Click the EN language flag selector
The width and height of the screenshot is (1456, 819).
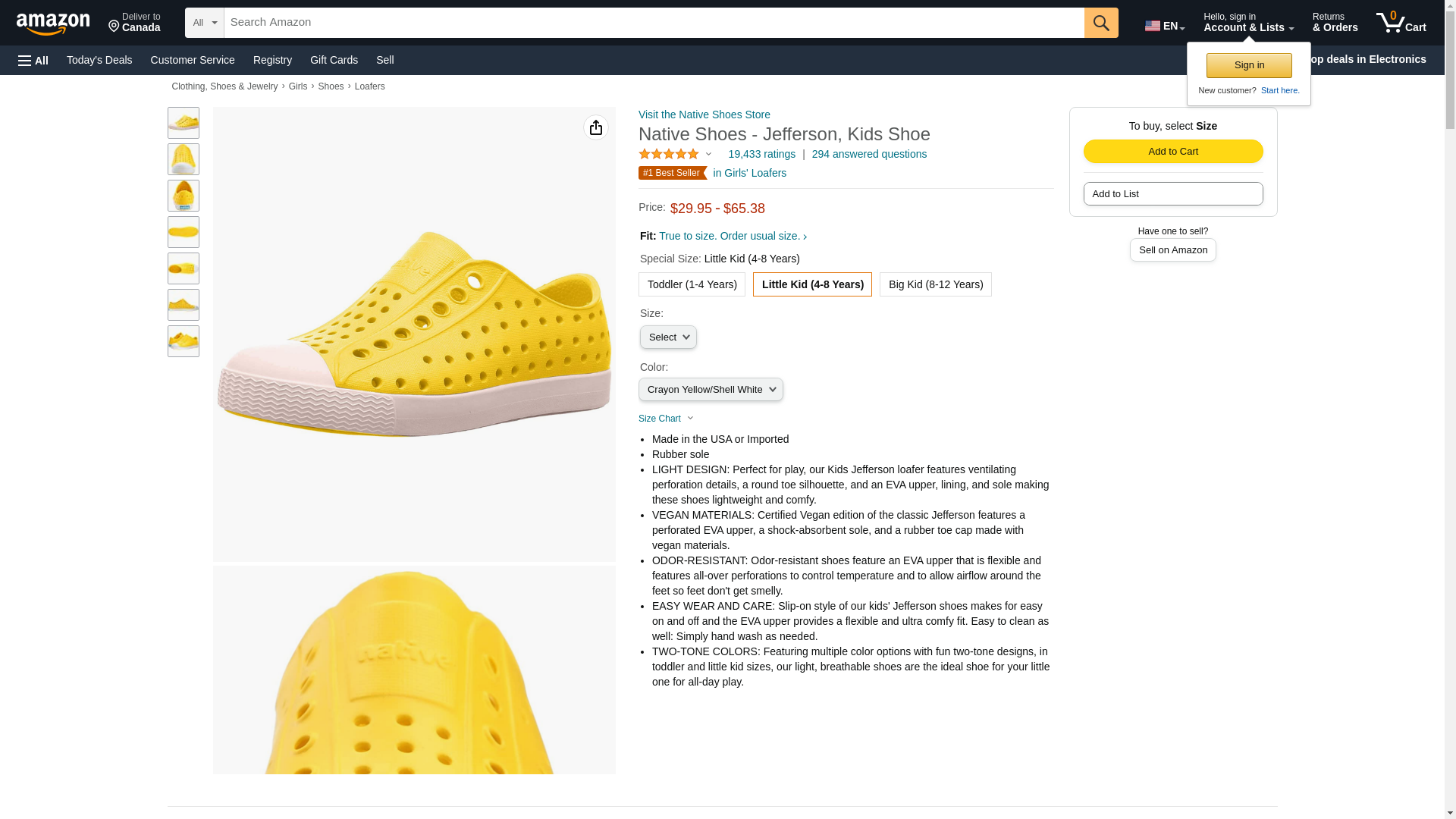coord(1164,26)
